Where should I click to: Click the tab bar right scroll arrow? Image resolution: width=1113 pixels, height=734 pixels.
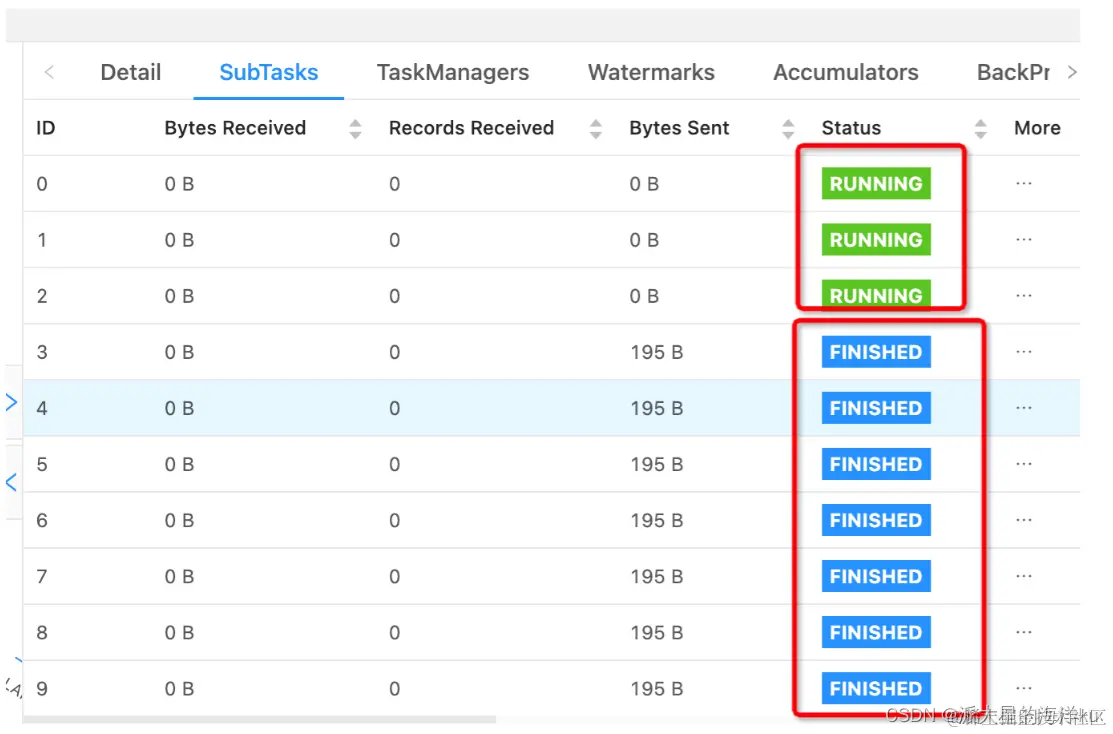click(x=1072, y=72)
